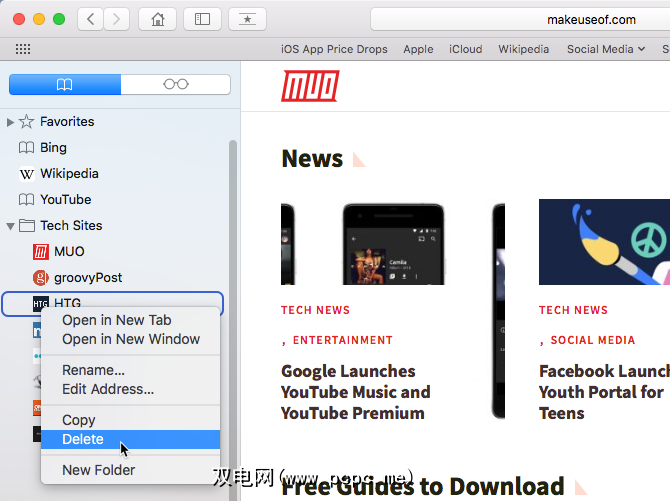Click the Bing book icon
670x501 pixels.
point(26,148)
